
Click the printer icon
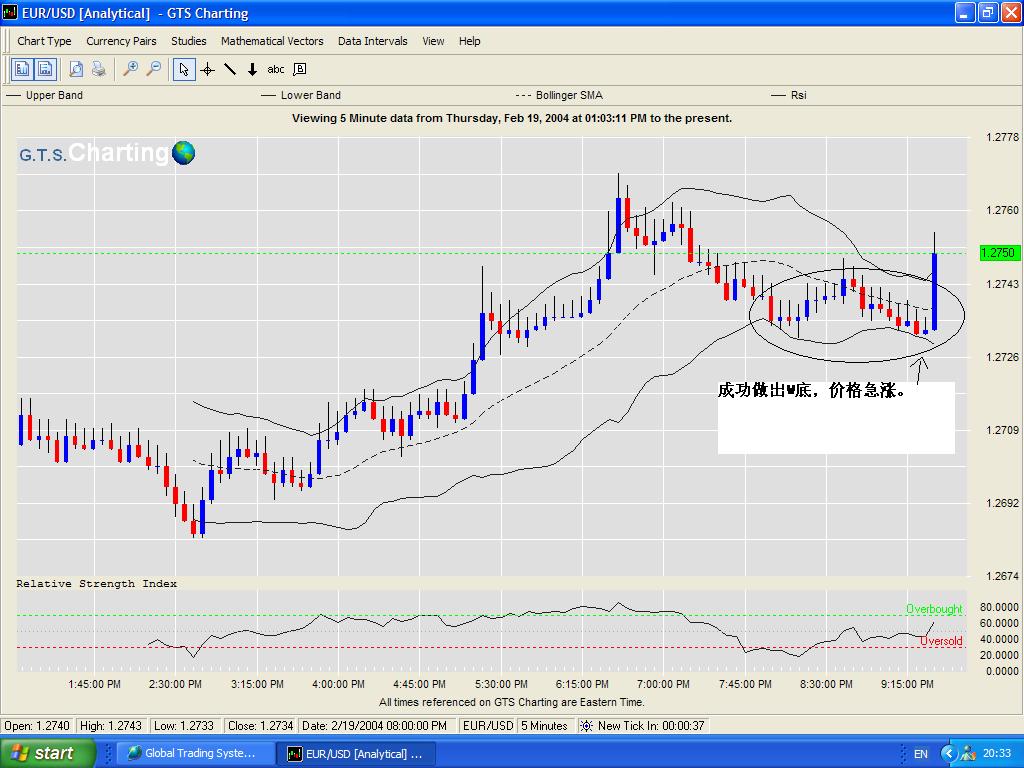[x=99, y=69]
